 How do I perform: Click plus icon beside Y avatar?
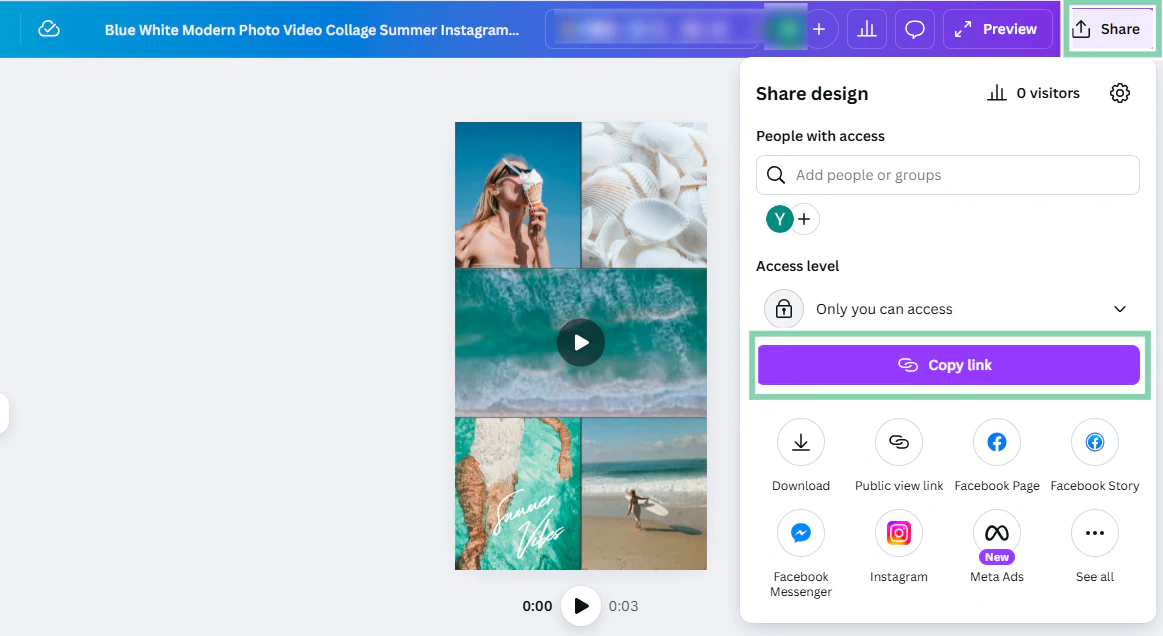(805, 219)
